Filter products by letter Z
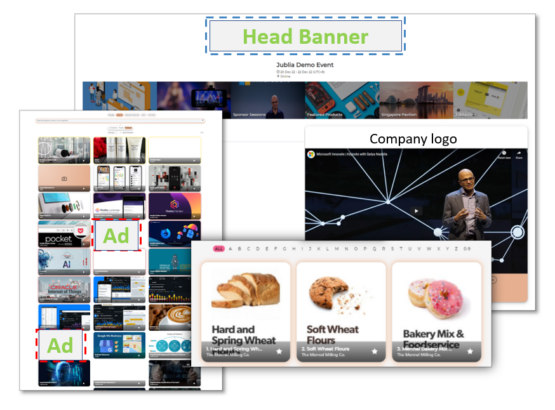Screen dimensions: 555x410 pyautogui.click(x=456, y=249)
